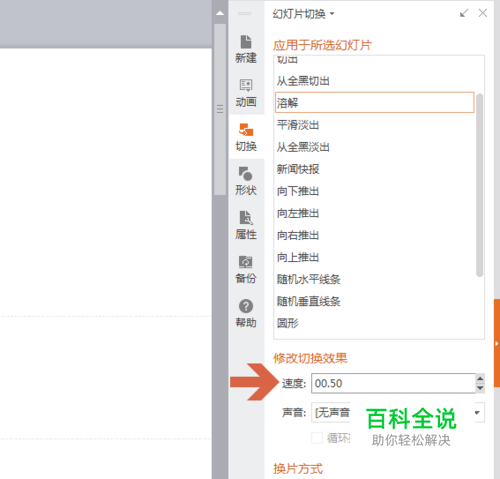
Task: Select the 向下推出 transition
Action: tap(375, 191)
